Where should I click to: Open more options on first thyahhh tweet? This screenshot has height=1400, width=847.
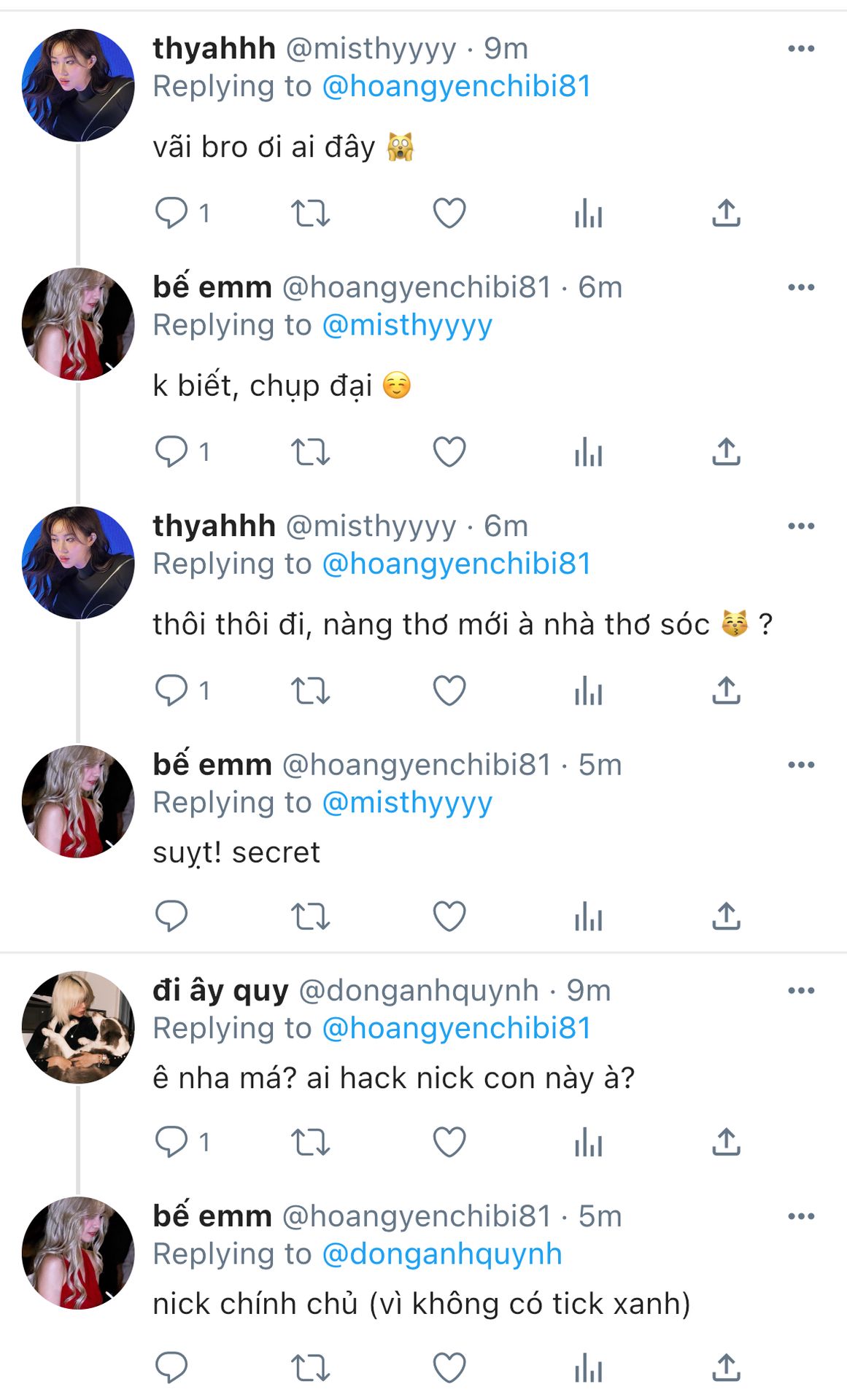tap(800, 49)
